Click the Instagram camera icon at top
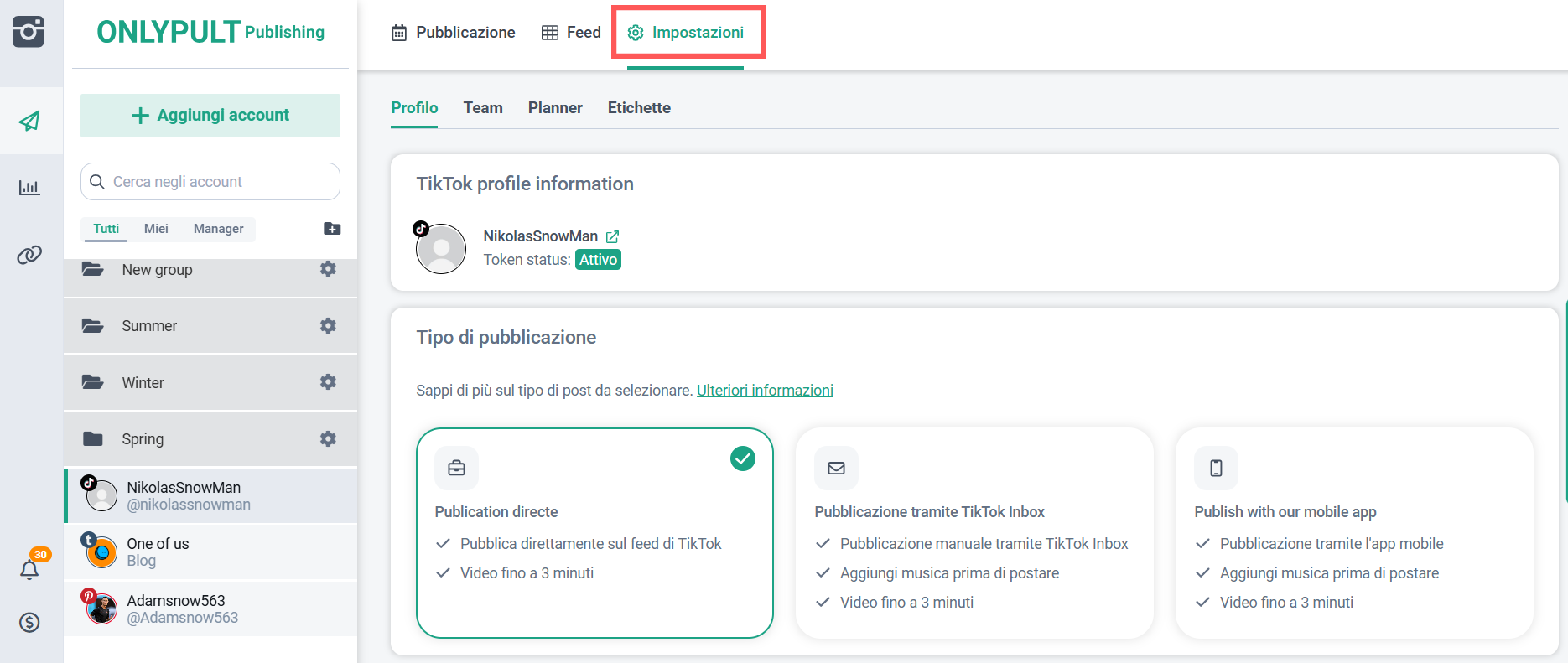 pyautogui.click(x=29, y=32)
